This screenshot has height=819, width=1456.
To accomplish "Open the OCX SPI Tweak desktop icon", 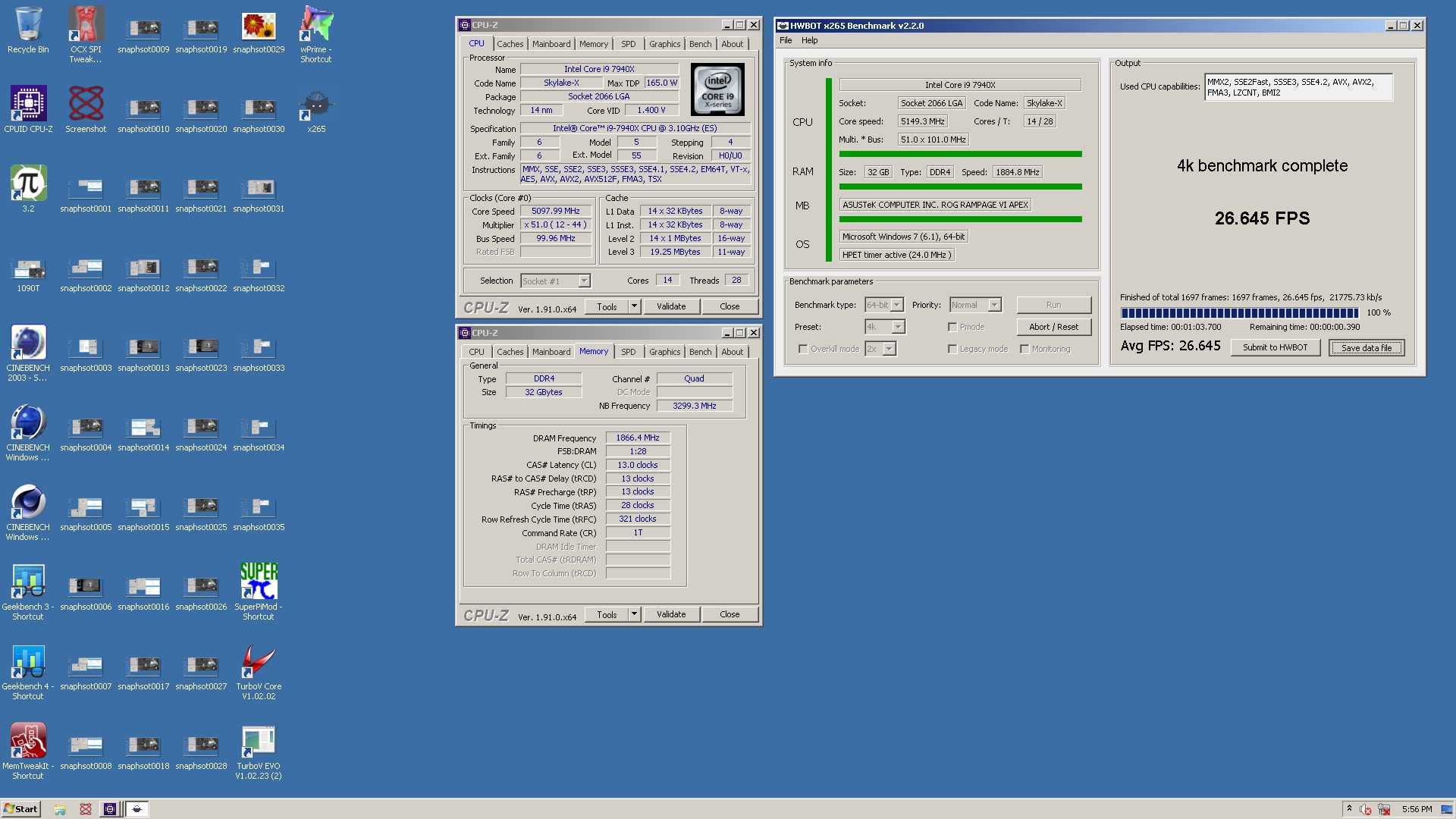I will click(86, 34).
